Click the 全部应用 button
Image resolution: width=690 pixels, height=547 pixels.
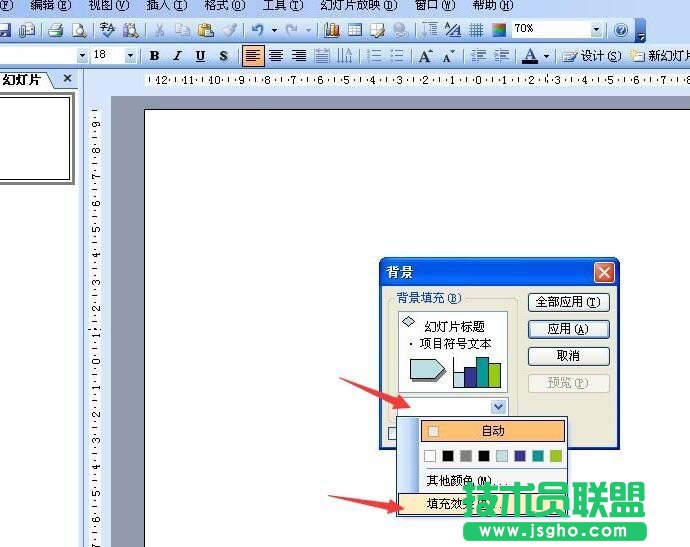(568, 302)
